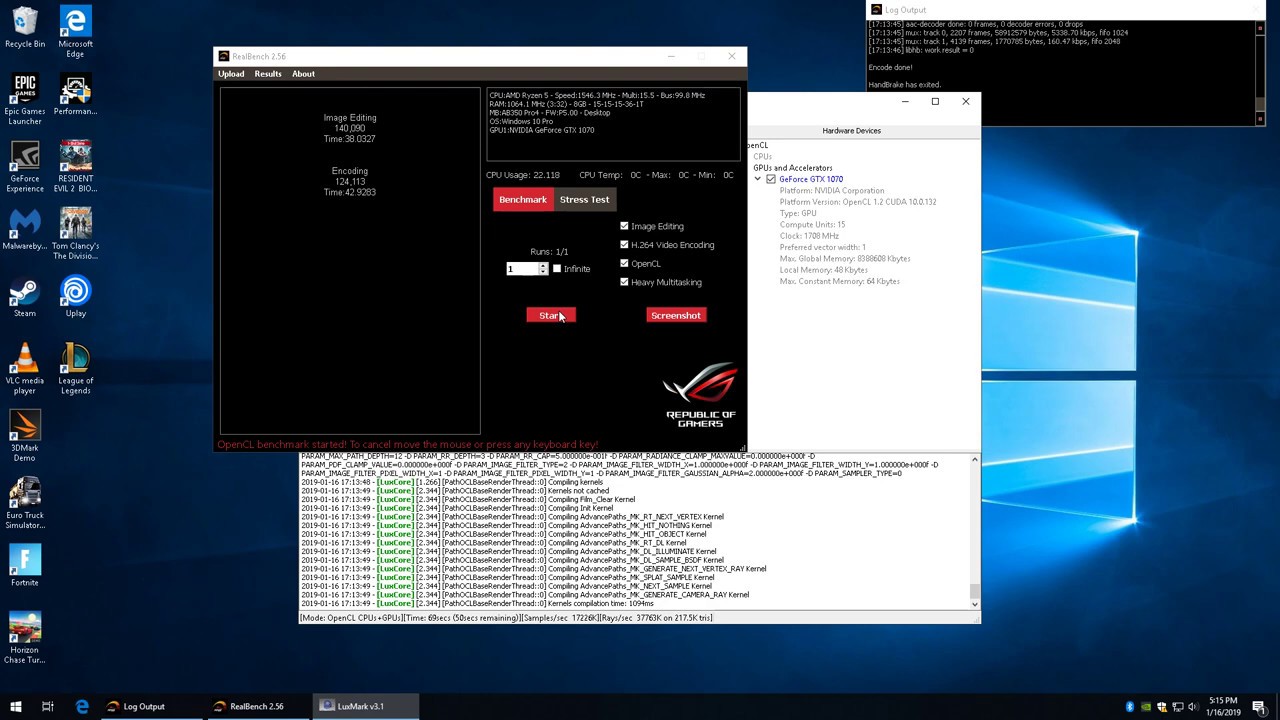Open the Epic Games Launcher desktop icon
Viewport: 1280px width, 720px height.
(x=25, y=100)
